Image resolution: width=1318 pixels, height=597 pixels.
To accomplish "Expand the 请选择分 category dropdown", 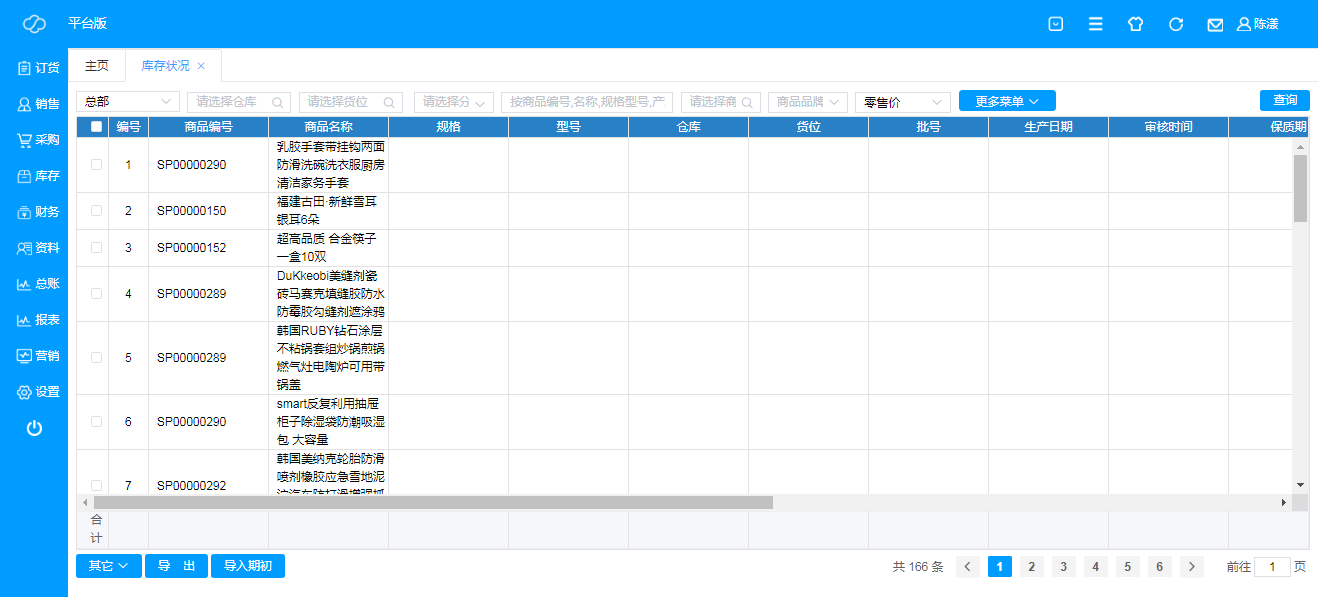I will 454,102.
